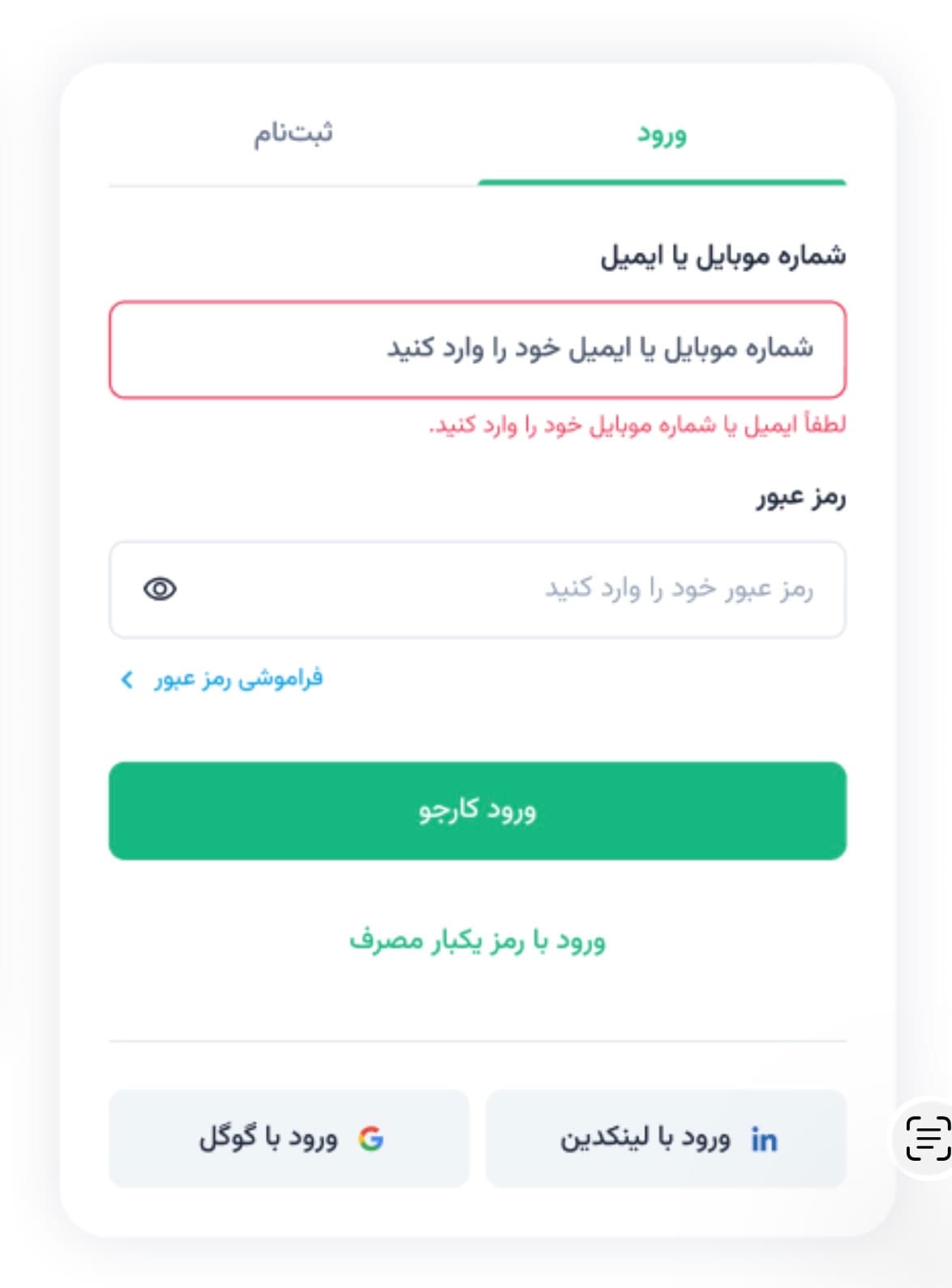
Task: Show password with the eye icon
Action: 160,589
